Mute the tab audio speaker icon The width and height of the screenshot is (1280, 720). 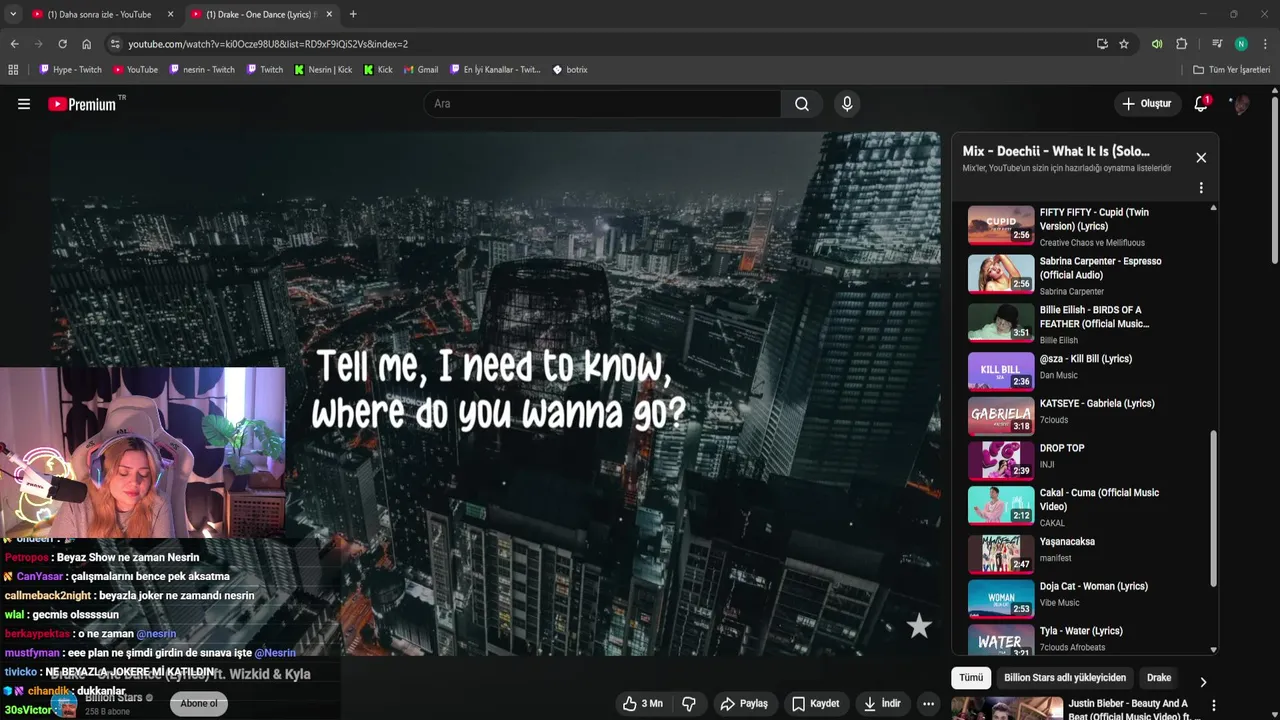(x=1157, y=44)
